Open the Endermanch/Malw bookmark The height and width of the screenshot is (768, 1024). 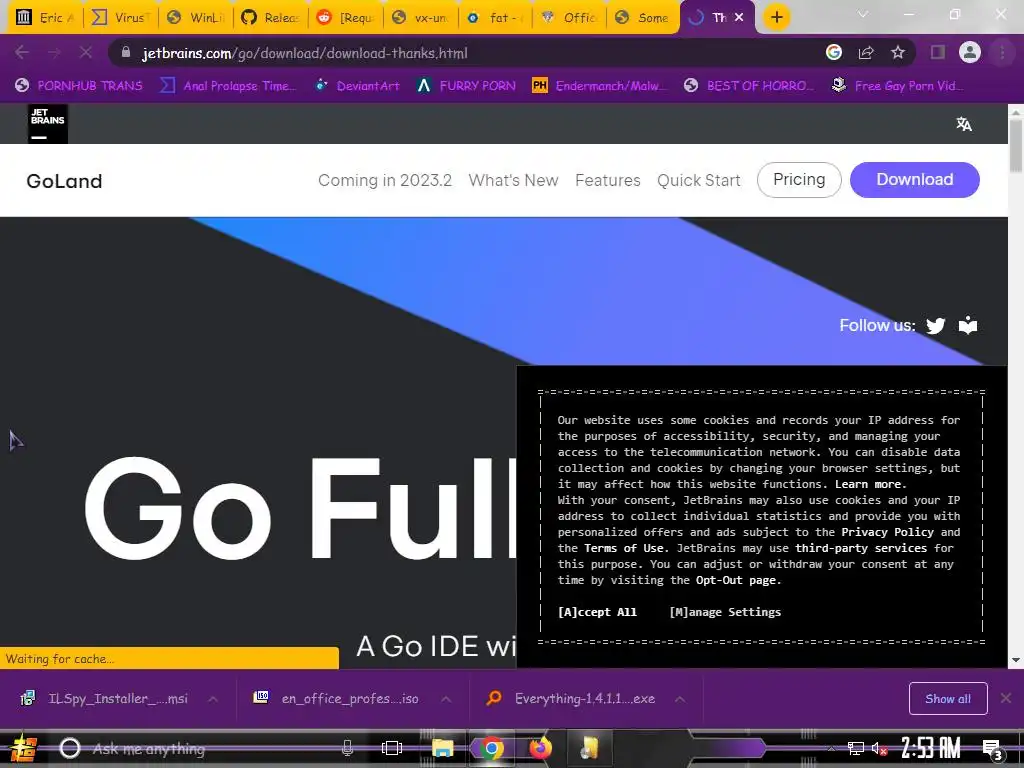point(600,86)
